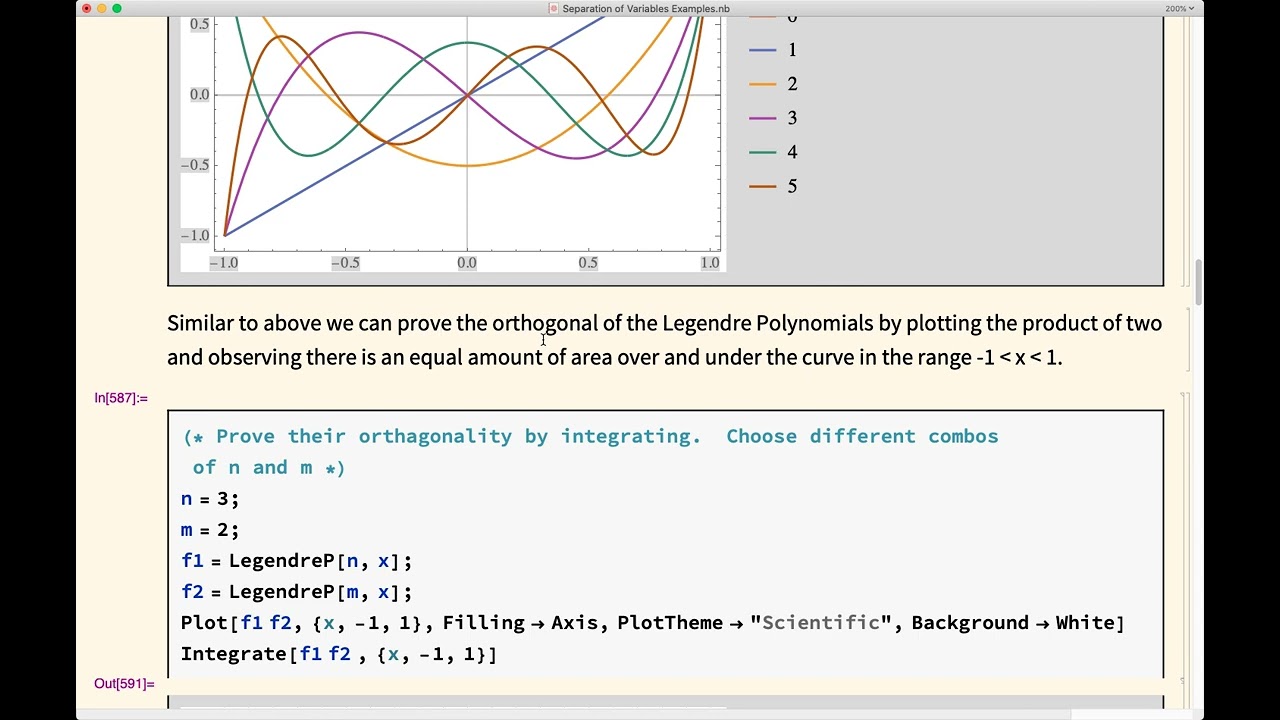1280x720 pixels.
Task: Close the notebook window with the red button
Action: [x=86, y=9]
